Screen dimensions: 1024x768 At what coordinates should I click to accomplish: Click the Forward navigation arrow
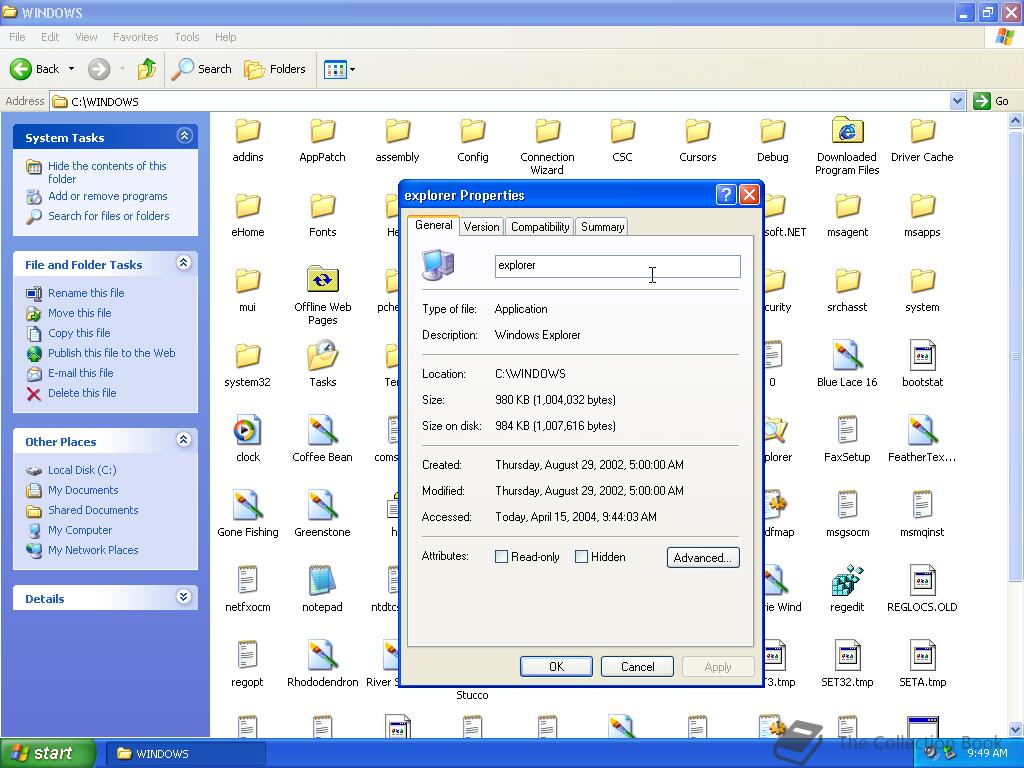pyautogui.click(x=99, y=69)
